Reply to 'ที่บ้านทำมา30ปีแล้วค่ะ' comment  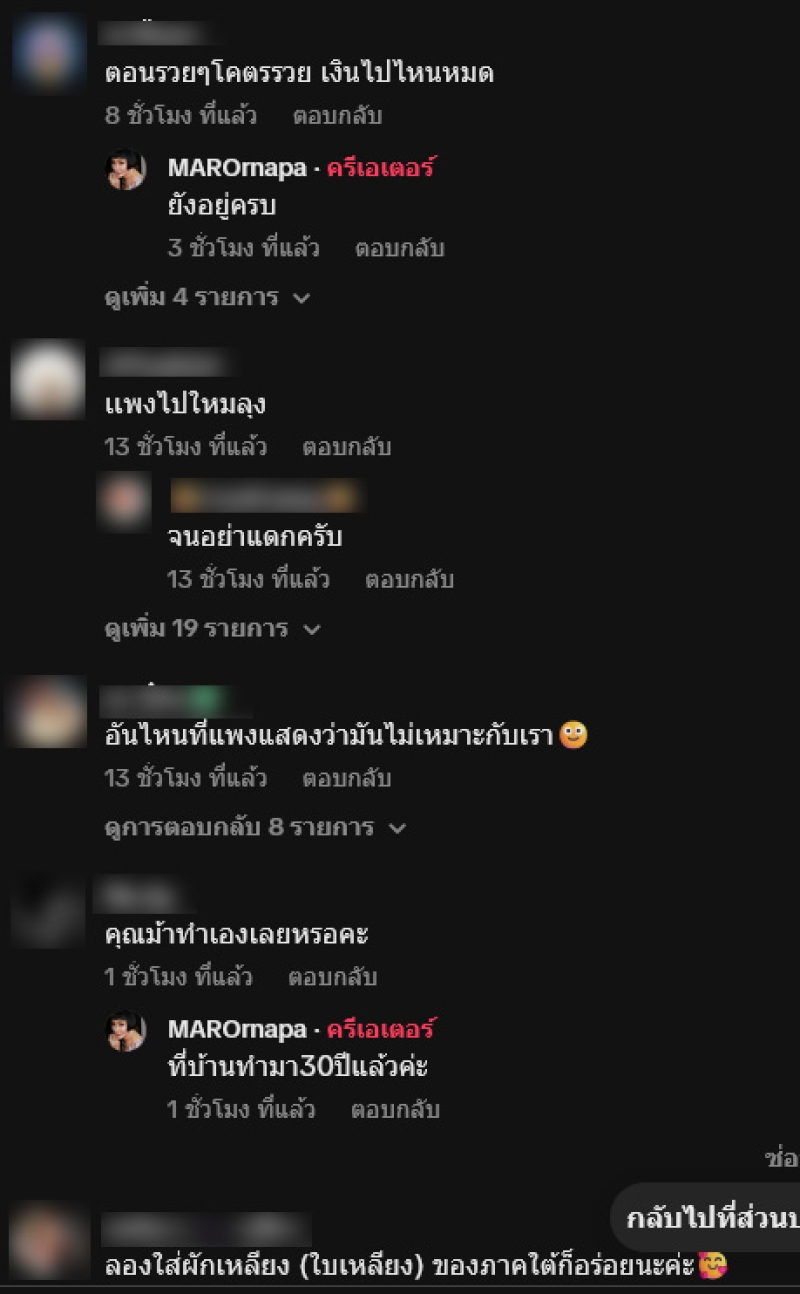(395, 1109)
